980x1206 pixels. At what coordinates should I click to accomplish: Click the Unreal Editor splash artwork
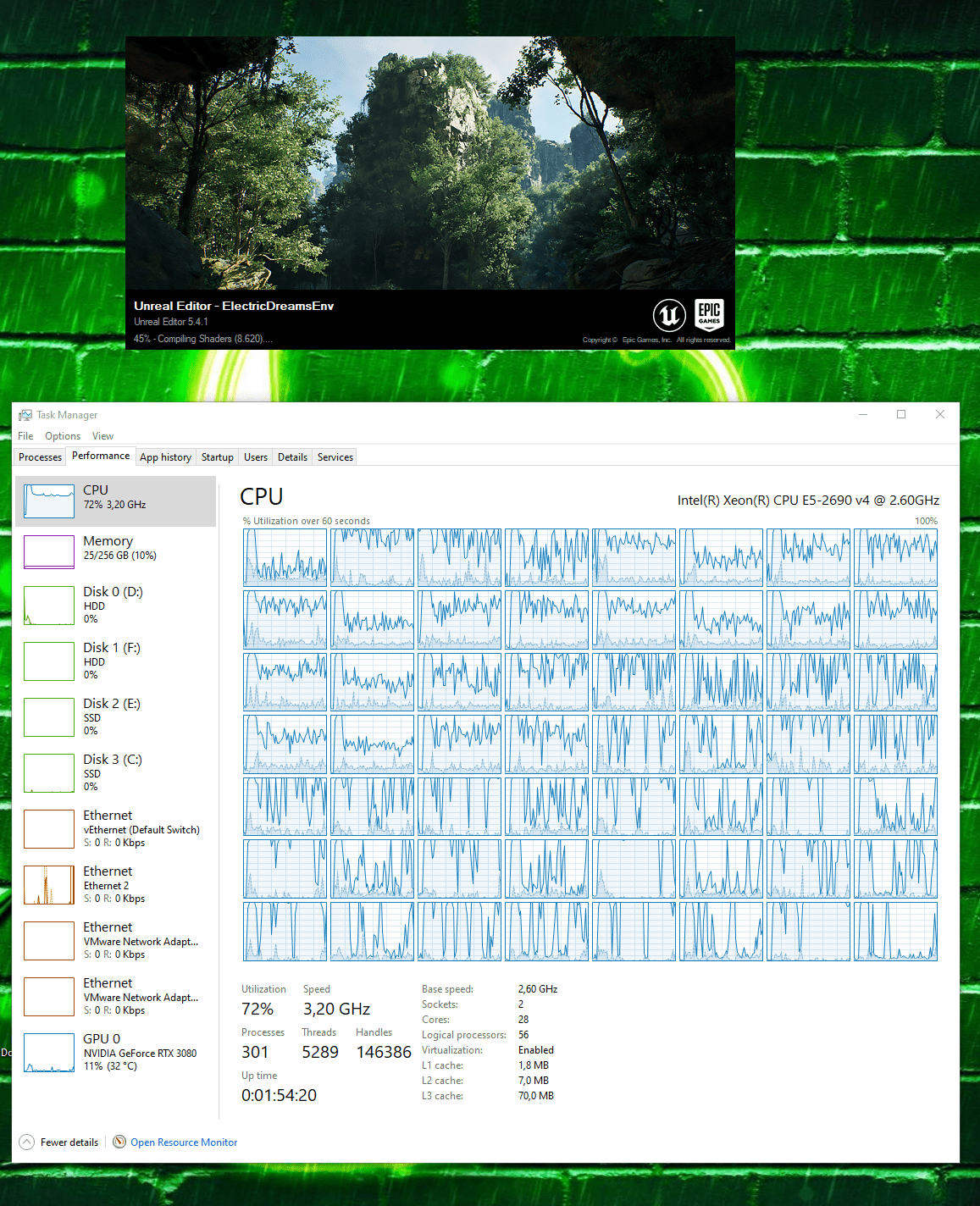pos(430,163)
